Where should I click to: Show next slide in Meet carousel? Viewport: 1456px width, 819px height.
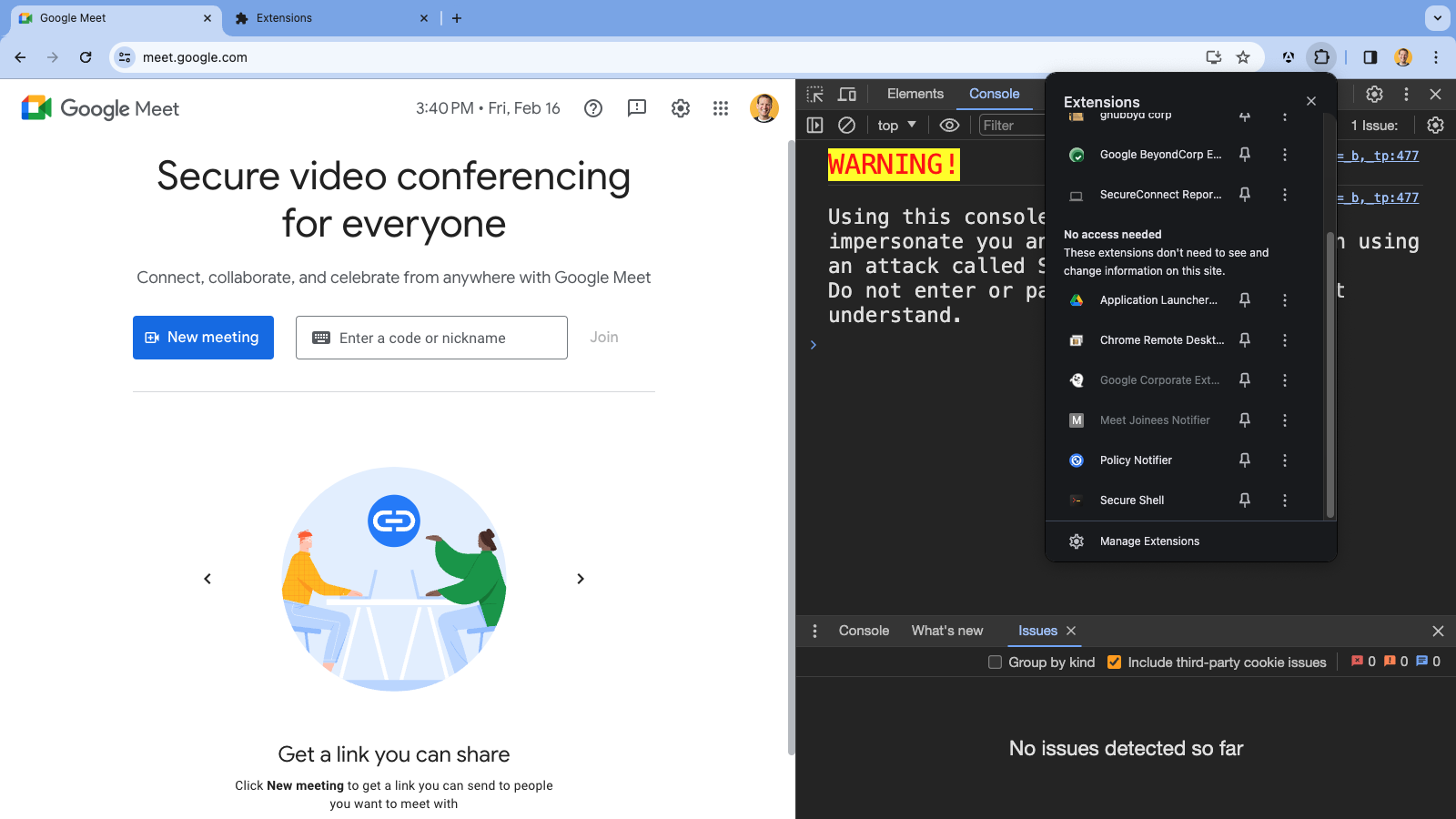(581, 579)
